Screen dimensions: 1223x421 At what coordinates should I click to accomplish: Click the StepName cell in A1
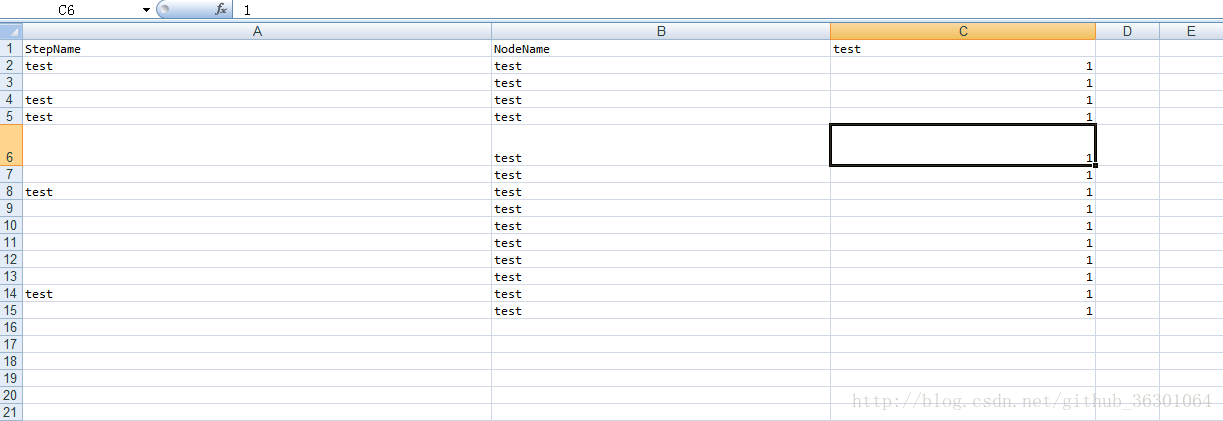coord(257,49)
